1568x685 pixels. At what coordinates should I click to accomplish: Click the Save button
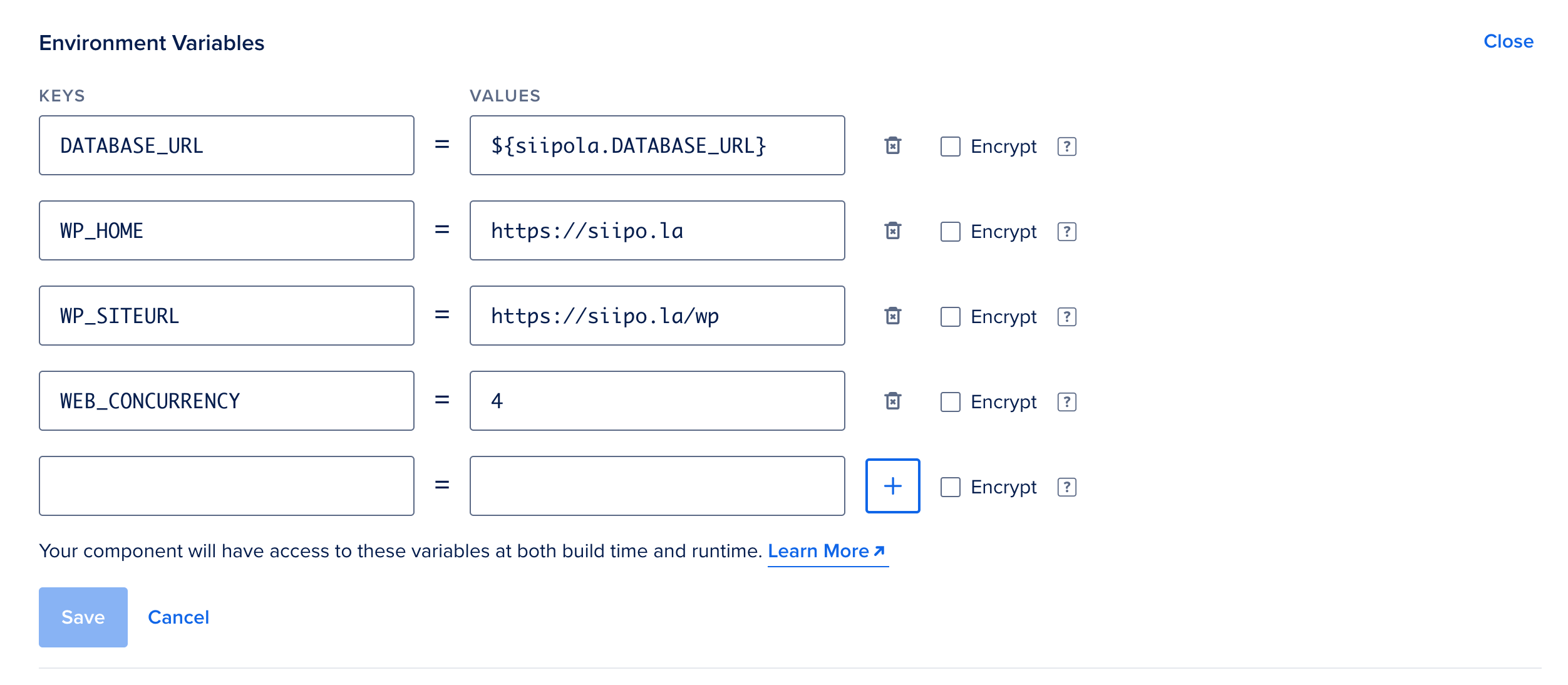[83, 617]
